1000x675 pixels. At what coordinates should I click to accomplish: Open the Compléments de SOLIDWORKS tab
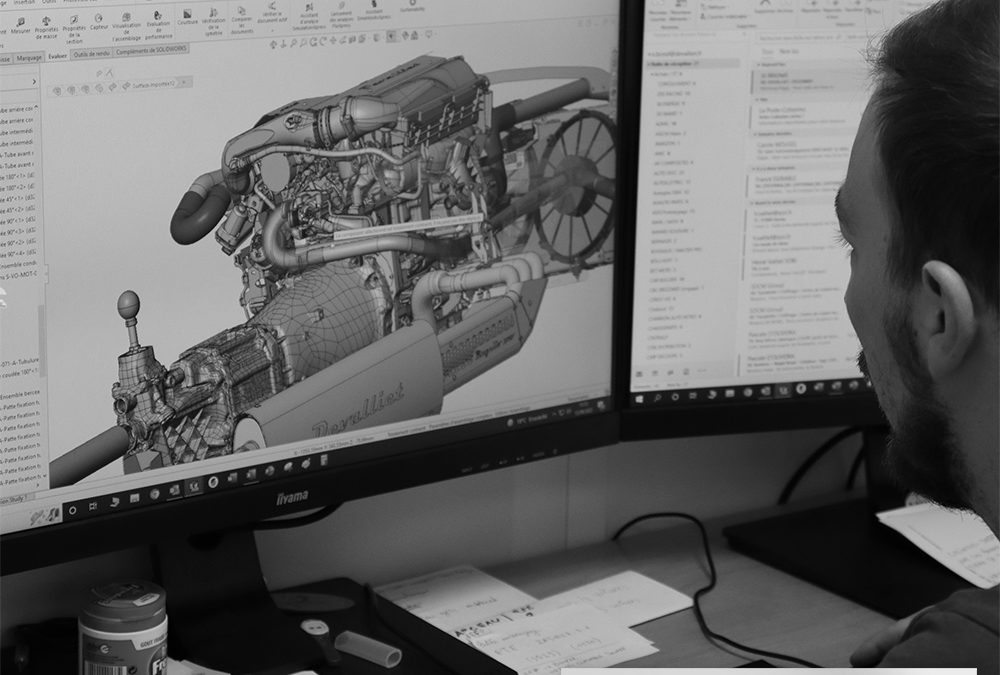coord(152,51)
